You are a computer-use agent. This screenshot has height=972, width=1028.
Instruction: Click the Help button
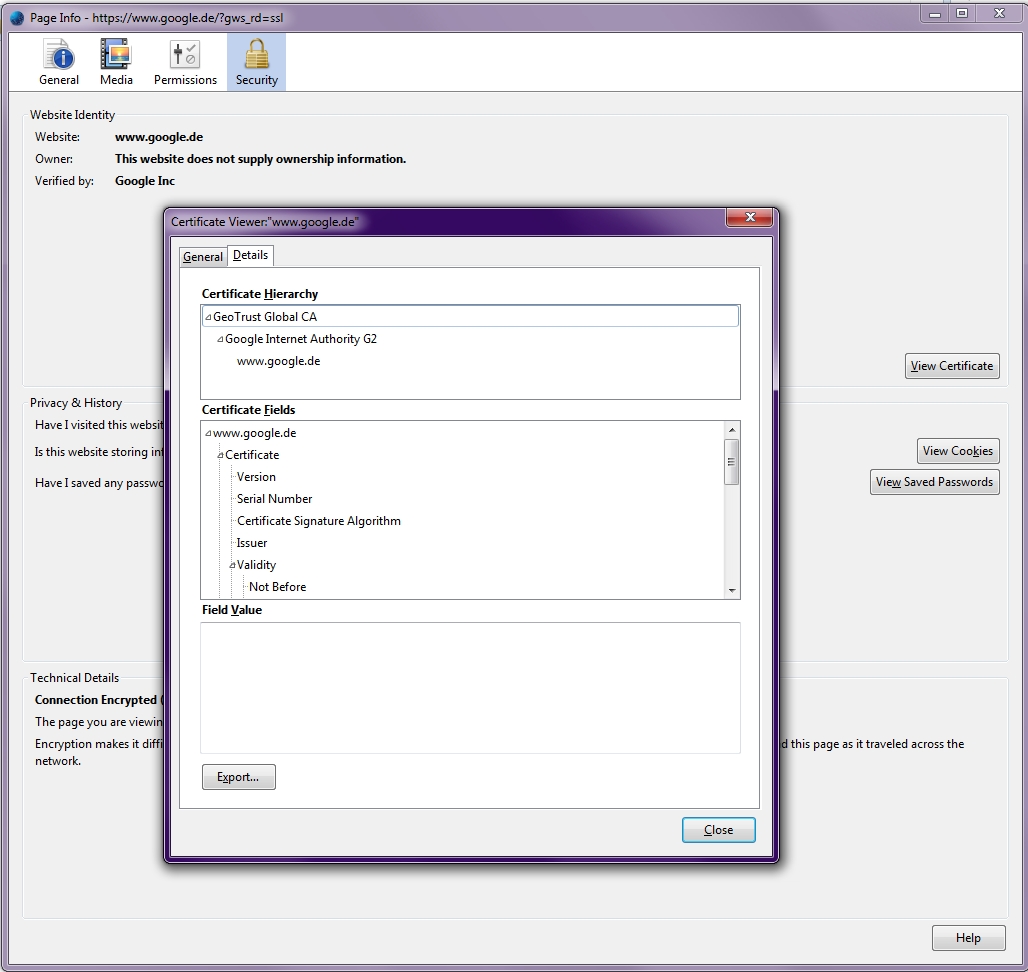point(968,938)
